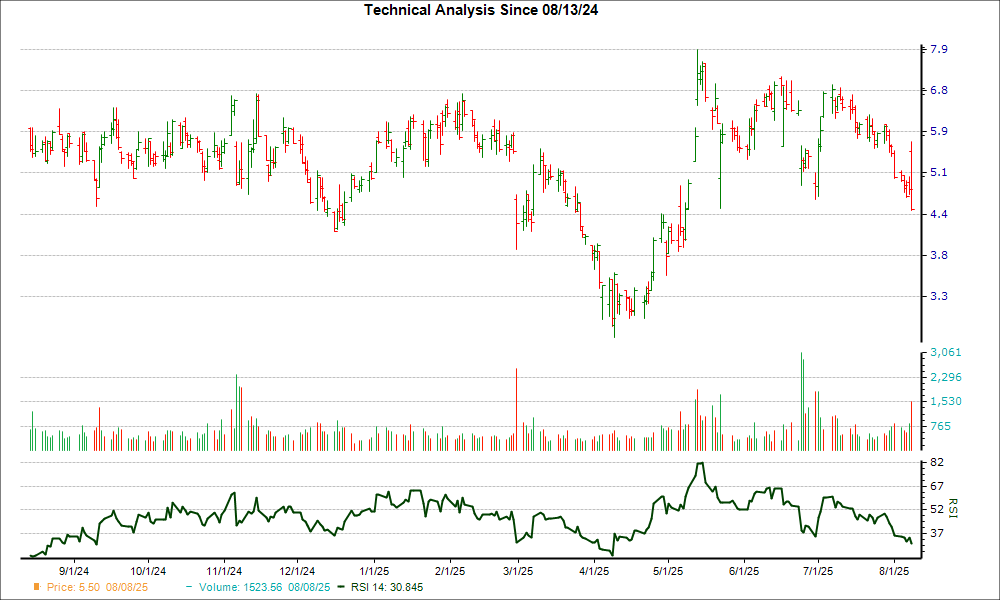Click the 'Price: 5.50 08/08/25' legend text

tap(98, 587)
